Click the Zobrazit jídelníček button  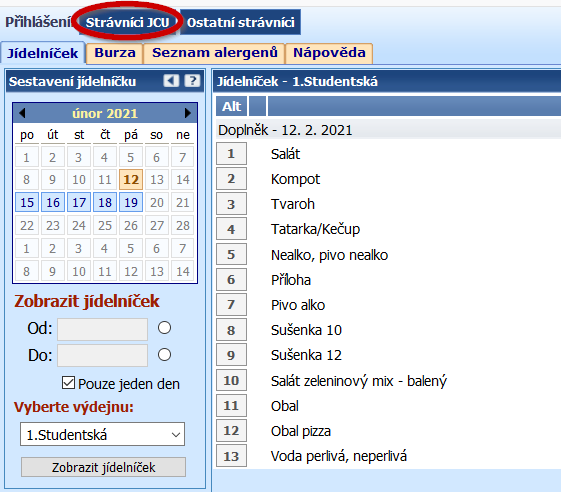point(103,467)
